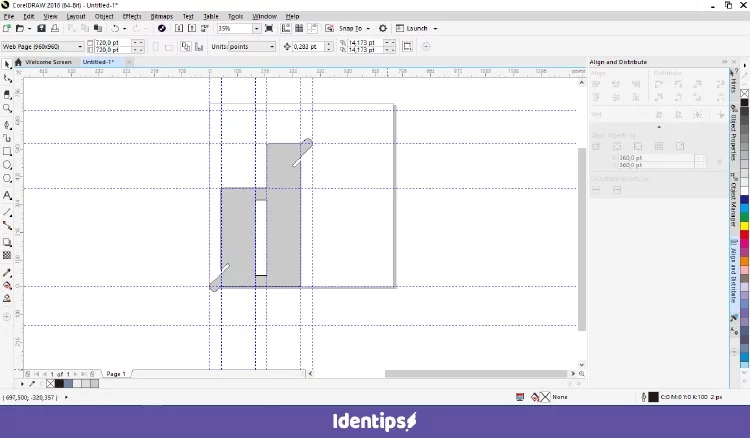Image resolution: width=750 pixels, height=438 pixels.
Task: Select the Interactive Fill tool
Action: (7, 284)
